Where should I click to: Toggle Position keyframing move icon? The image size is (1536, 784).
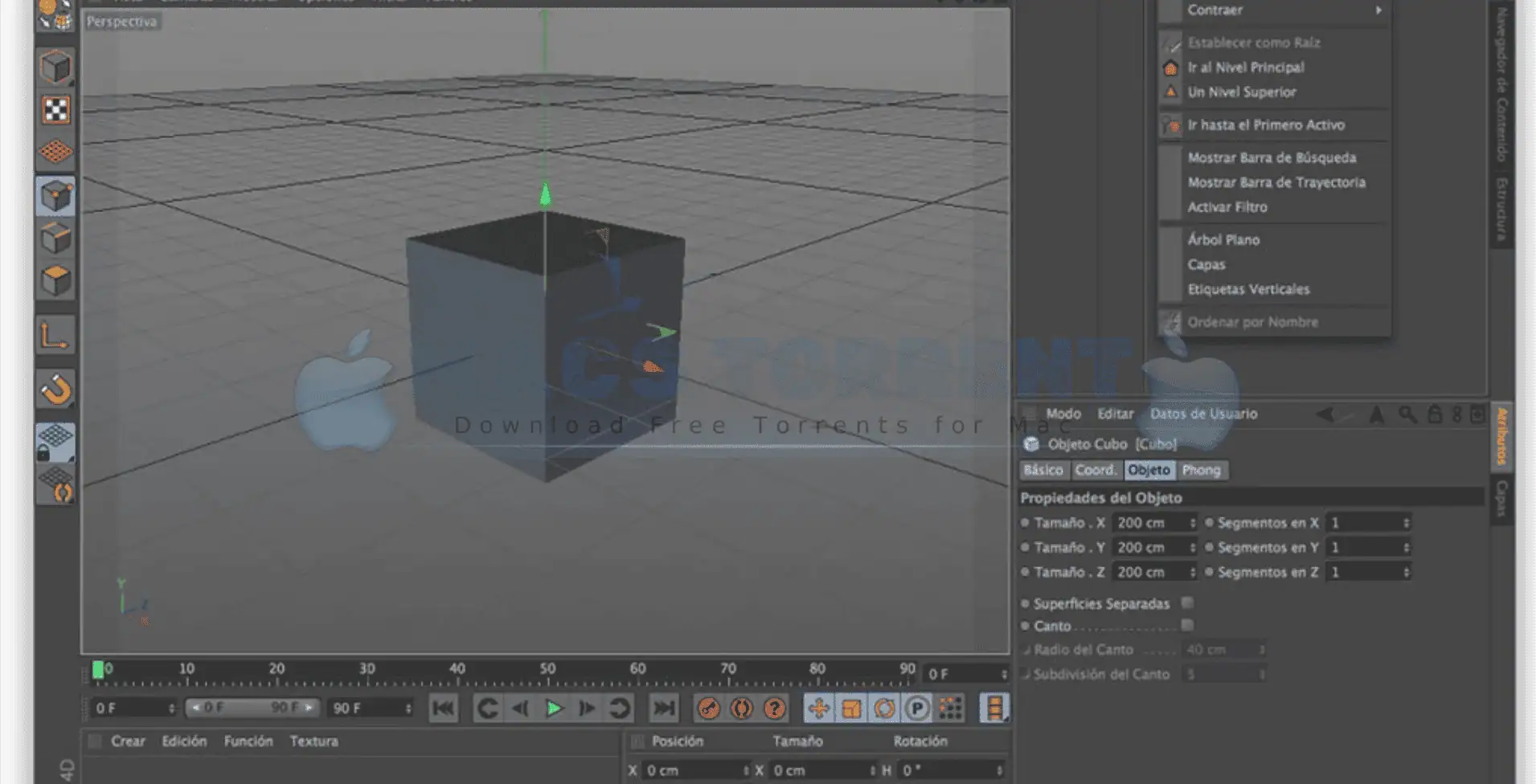tap(819, 708)
